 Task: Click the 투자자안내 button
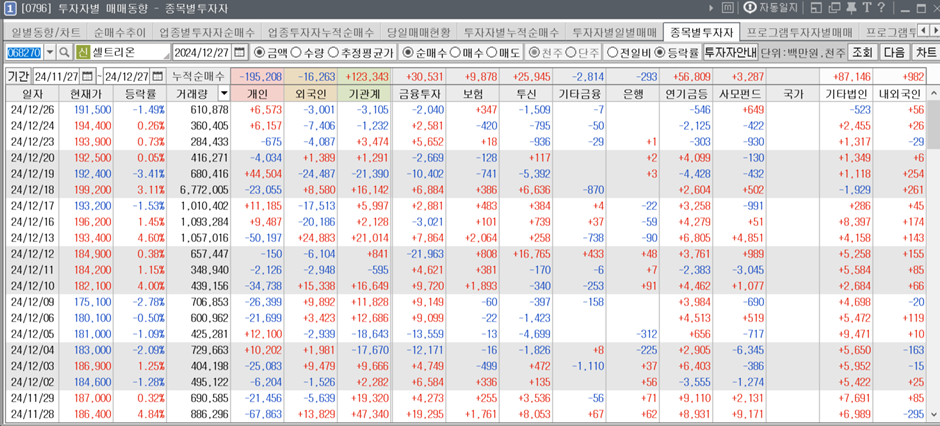click(729, 52)
